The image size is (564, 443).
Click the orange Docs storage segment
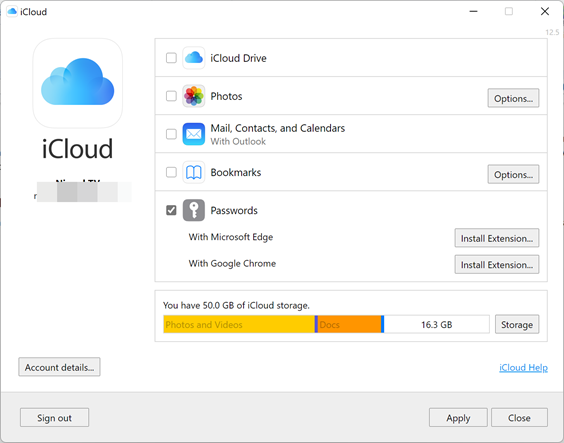(349, 324)
